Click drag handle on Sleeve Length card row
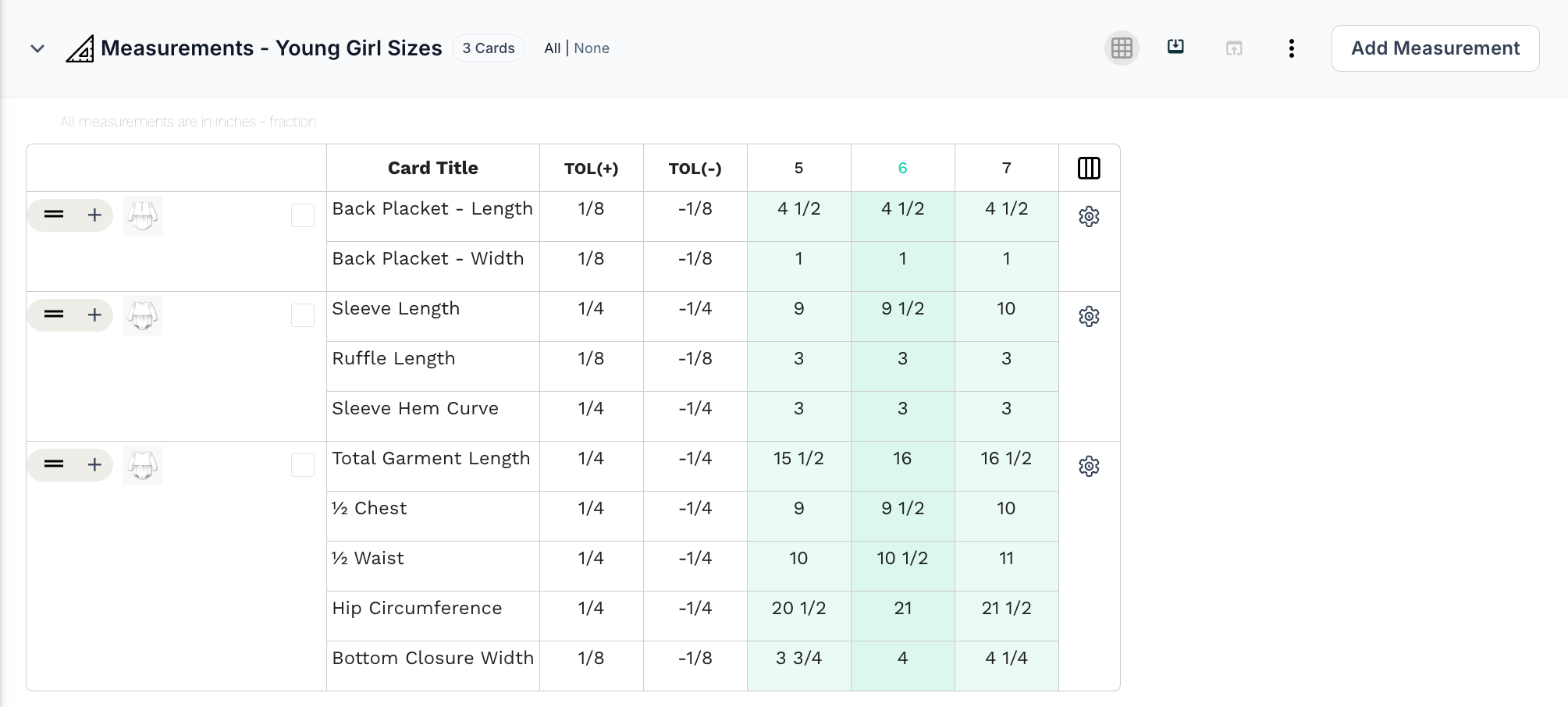This screenshot has height=707, width=1568. pyautogui.click(x=54, y=315)
